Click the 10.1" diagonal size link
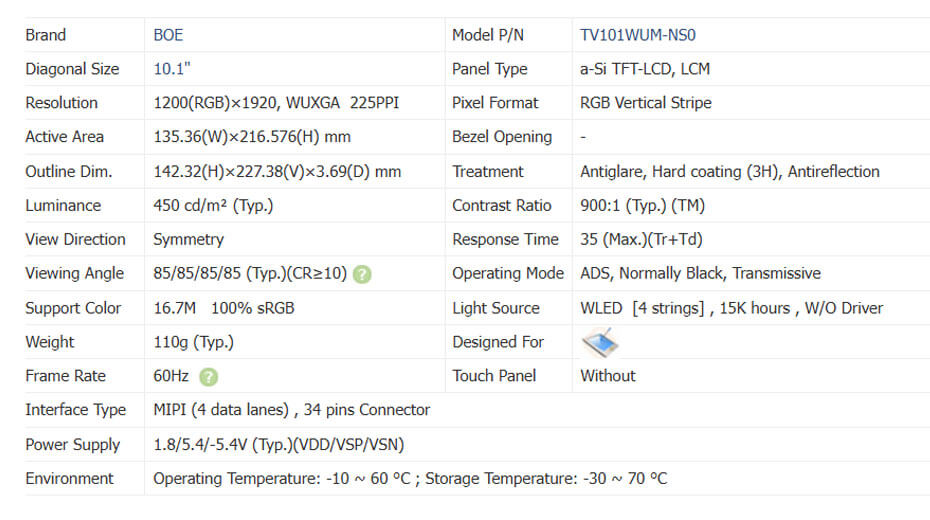The width and height of the screenshot is (930, 520). pos(172,69)
